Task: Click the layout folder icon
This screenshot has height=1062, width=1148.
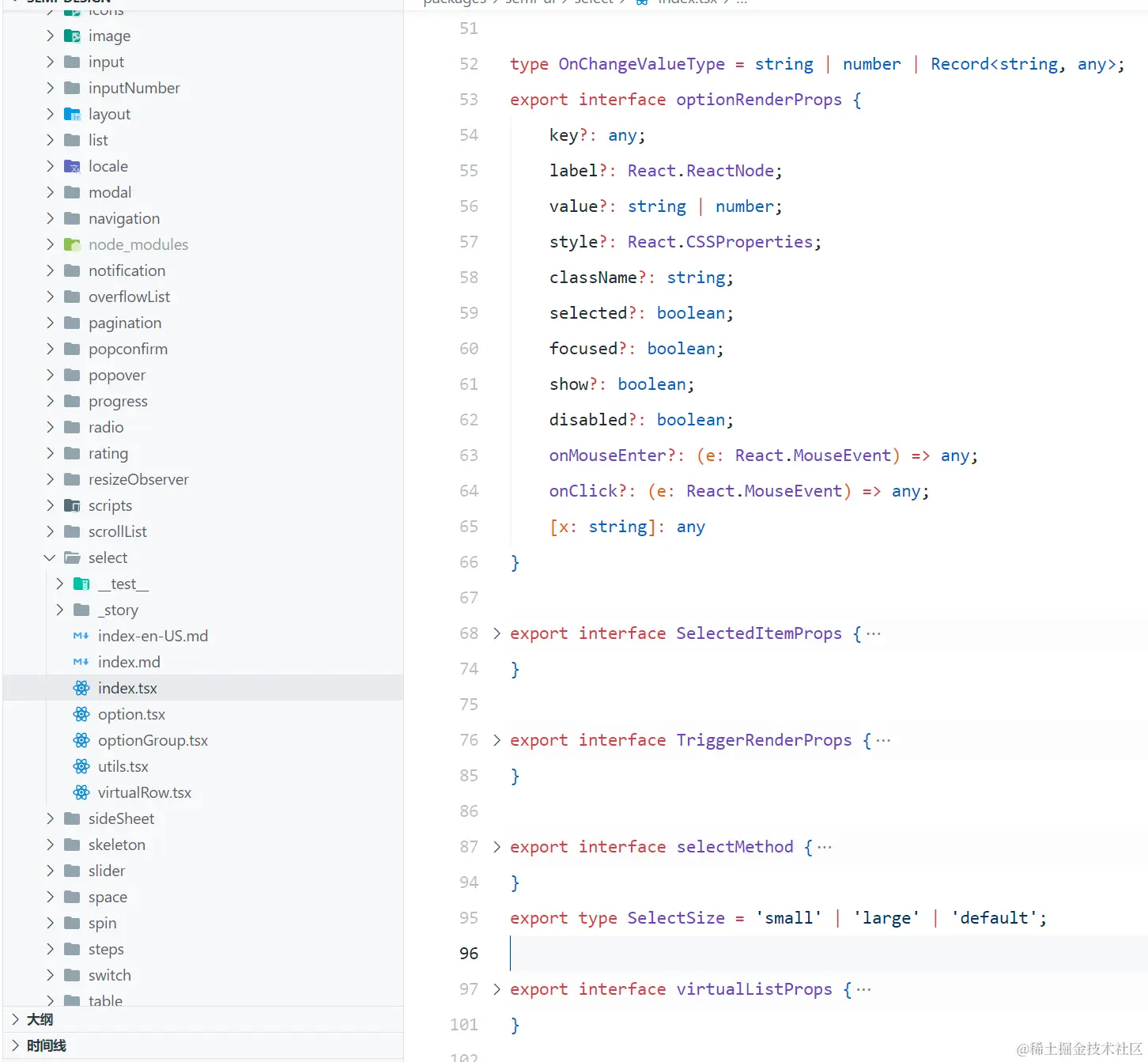Action: click(72, 114)
